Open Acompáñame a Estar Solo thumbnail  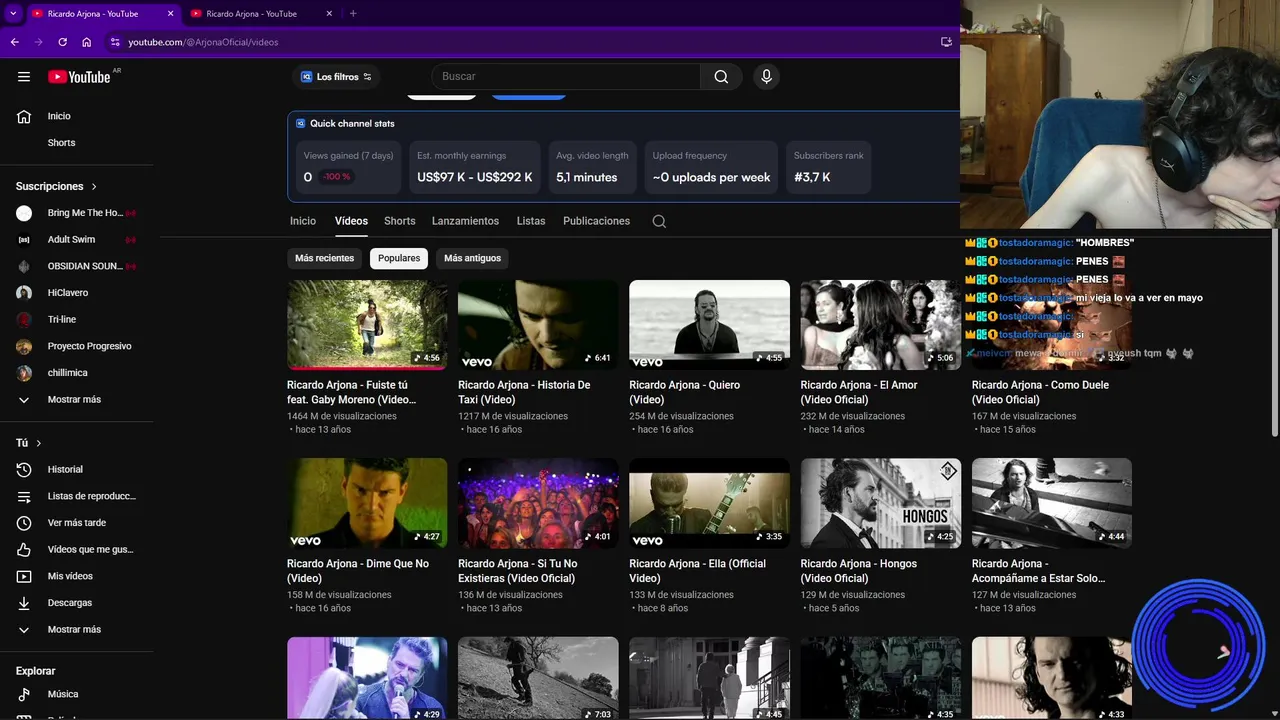pos(1052,503)
